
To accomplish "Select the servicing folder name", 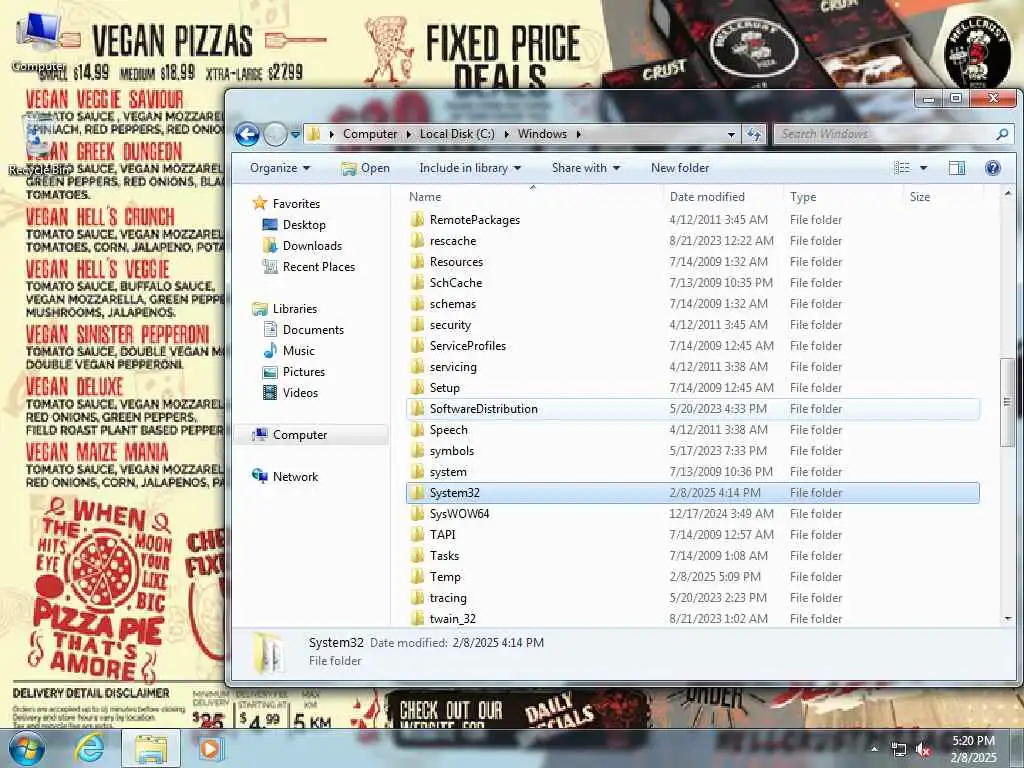I will 453,367.
